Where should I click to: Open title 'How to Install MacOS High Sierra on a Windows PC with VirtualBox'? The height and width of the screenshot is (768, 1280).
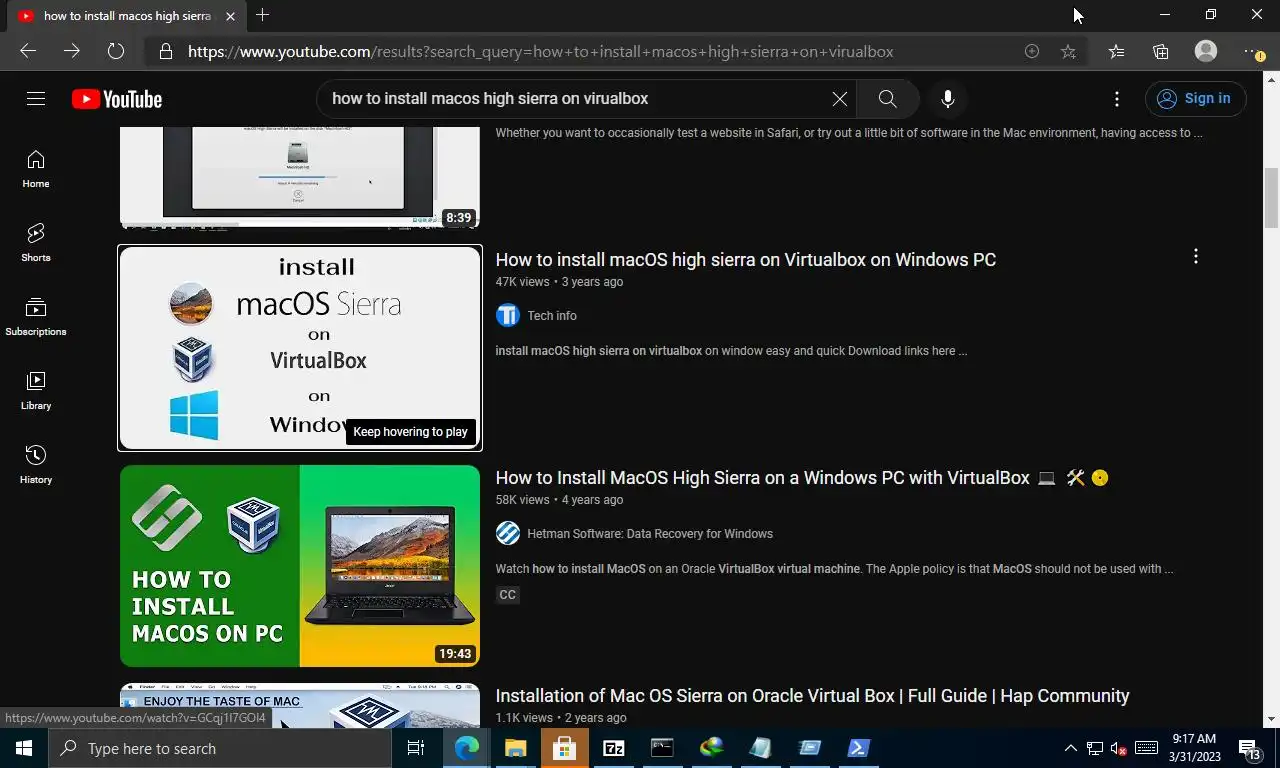click(763, 478)
